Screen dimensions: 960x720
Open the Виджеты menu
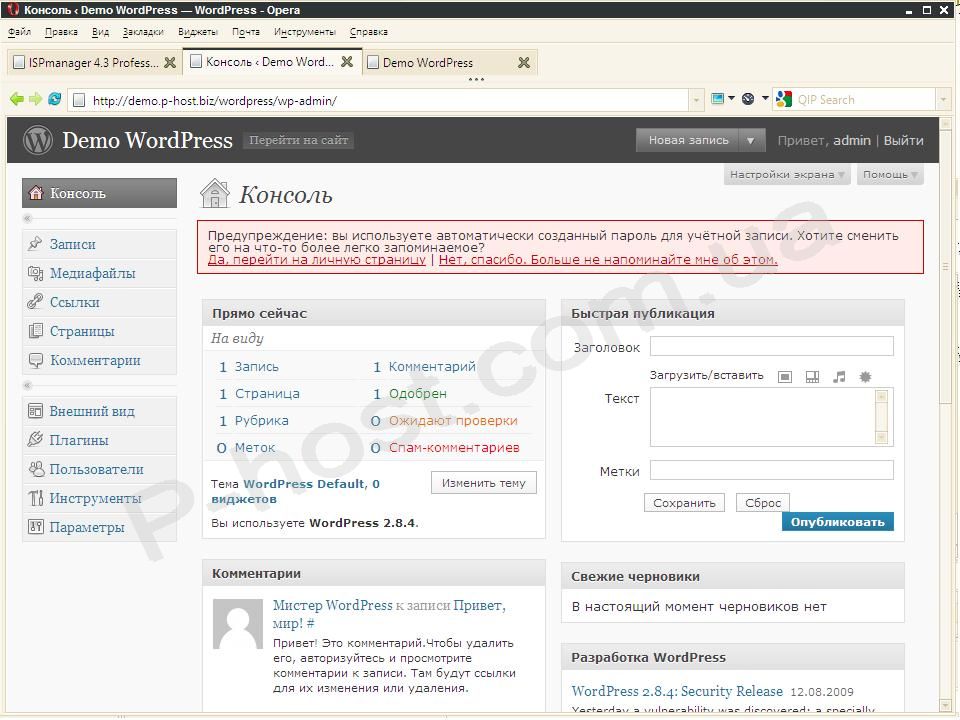point(198,32)
